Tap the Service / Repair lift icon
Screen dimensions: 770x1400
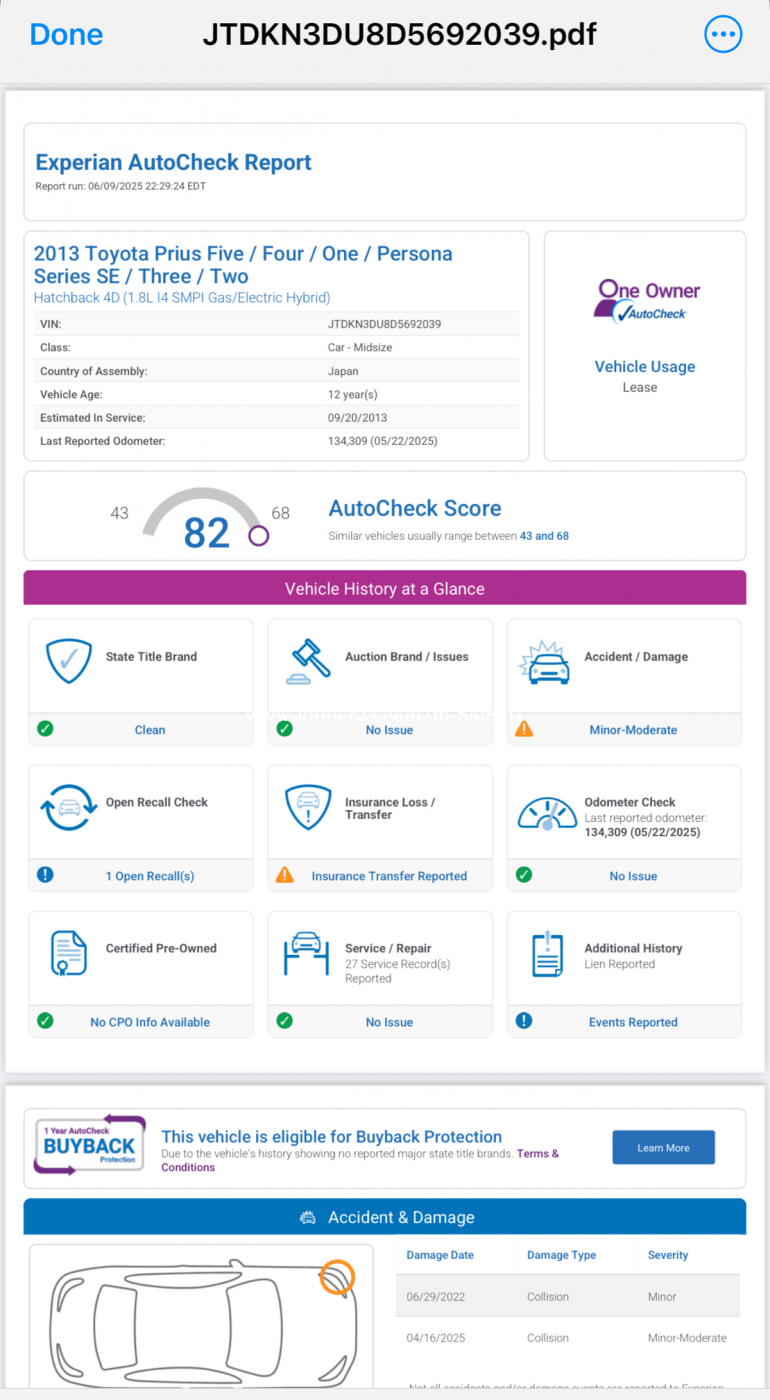click(308, 954)
